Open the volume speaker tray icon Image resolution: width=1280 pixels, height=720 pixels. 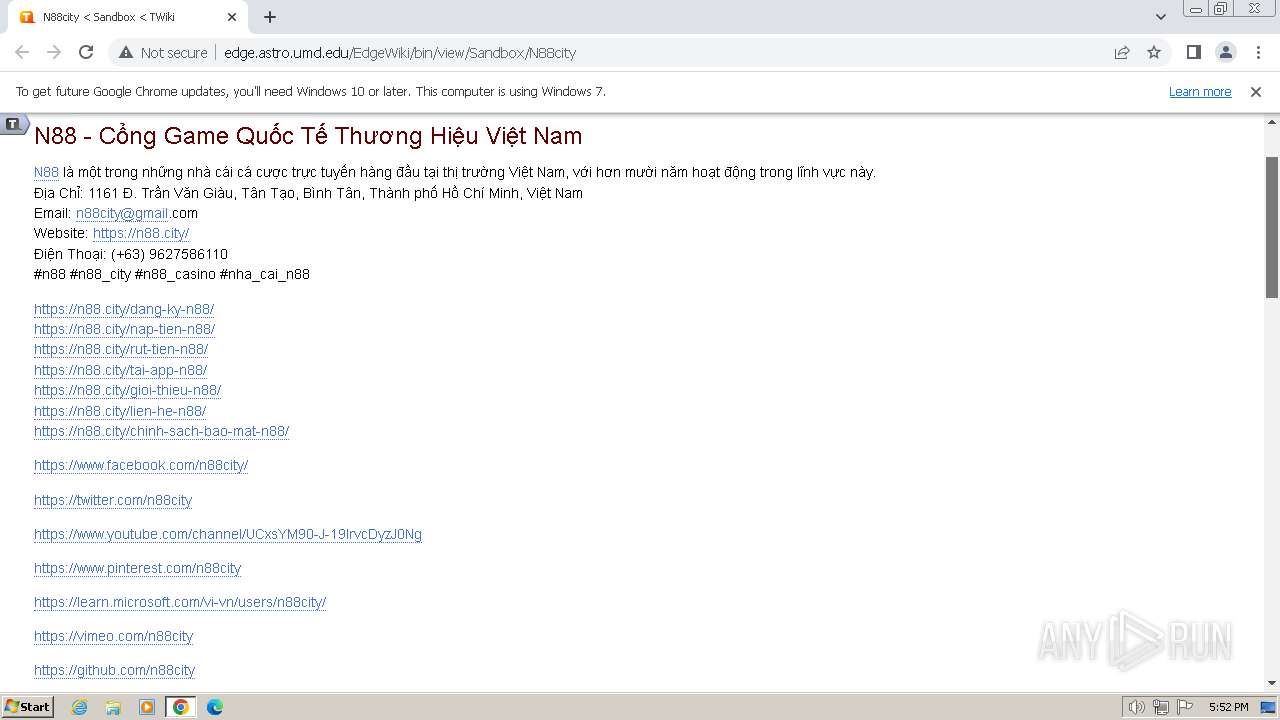click(x=1137, y=707)
